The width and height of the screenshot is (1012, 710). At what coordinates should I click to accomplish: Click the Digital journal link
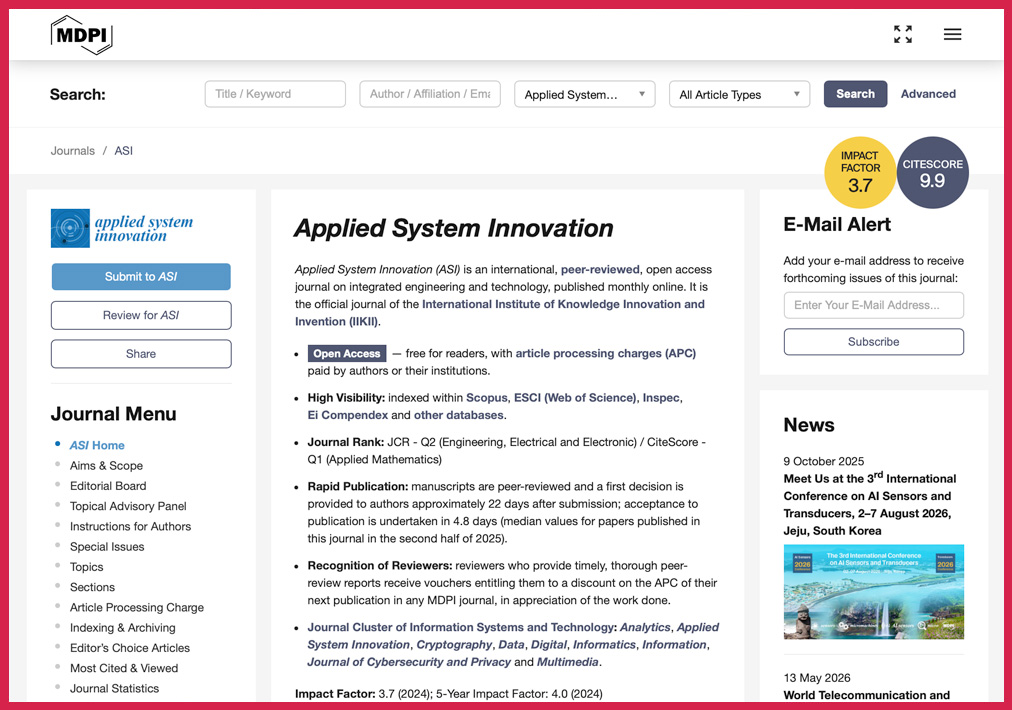tap(549, 645)
